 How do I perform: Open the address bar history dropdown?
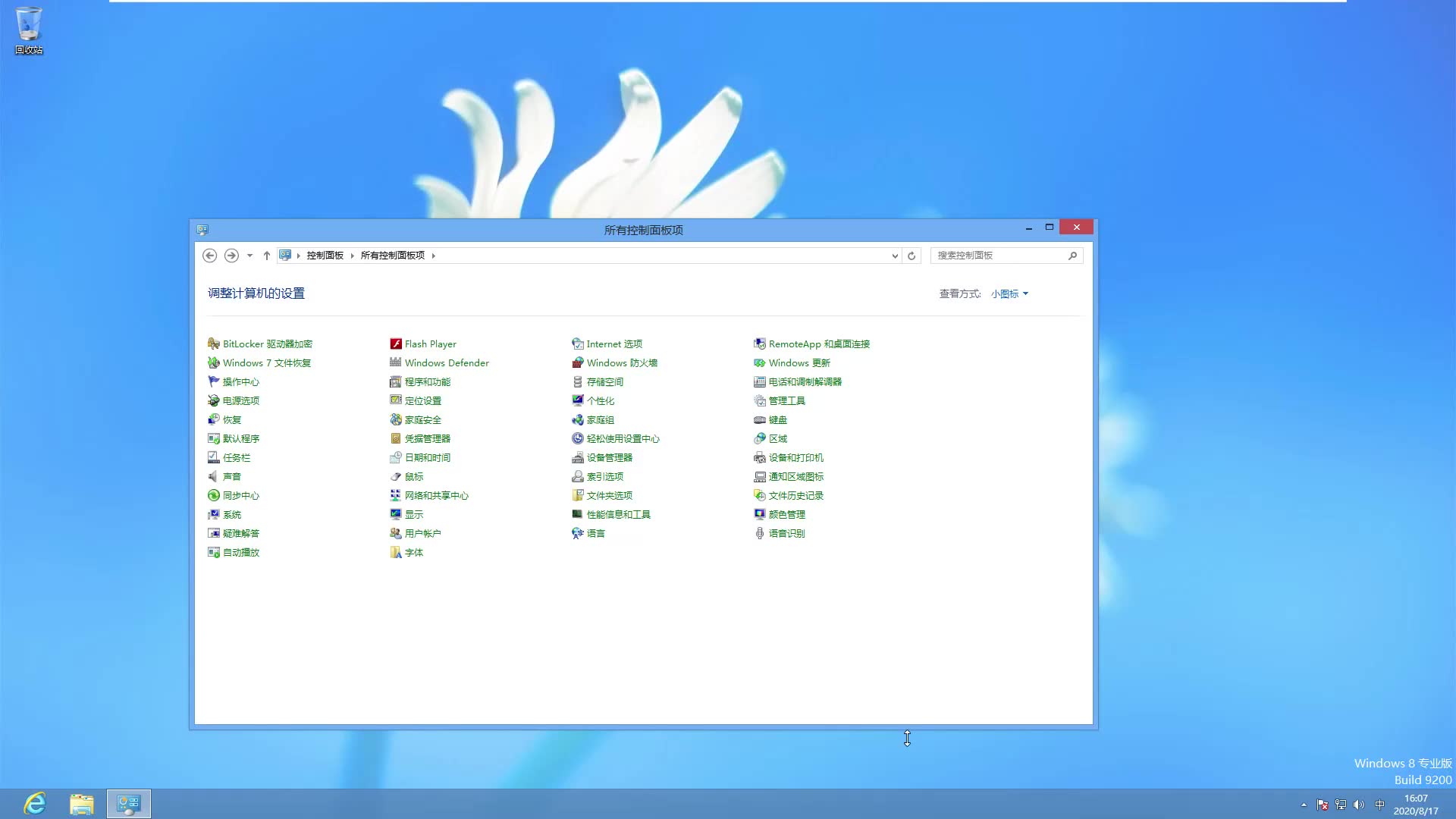click(894, 256)
